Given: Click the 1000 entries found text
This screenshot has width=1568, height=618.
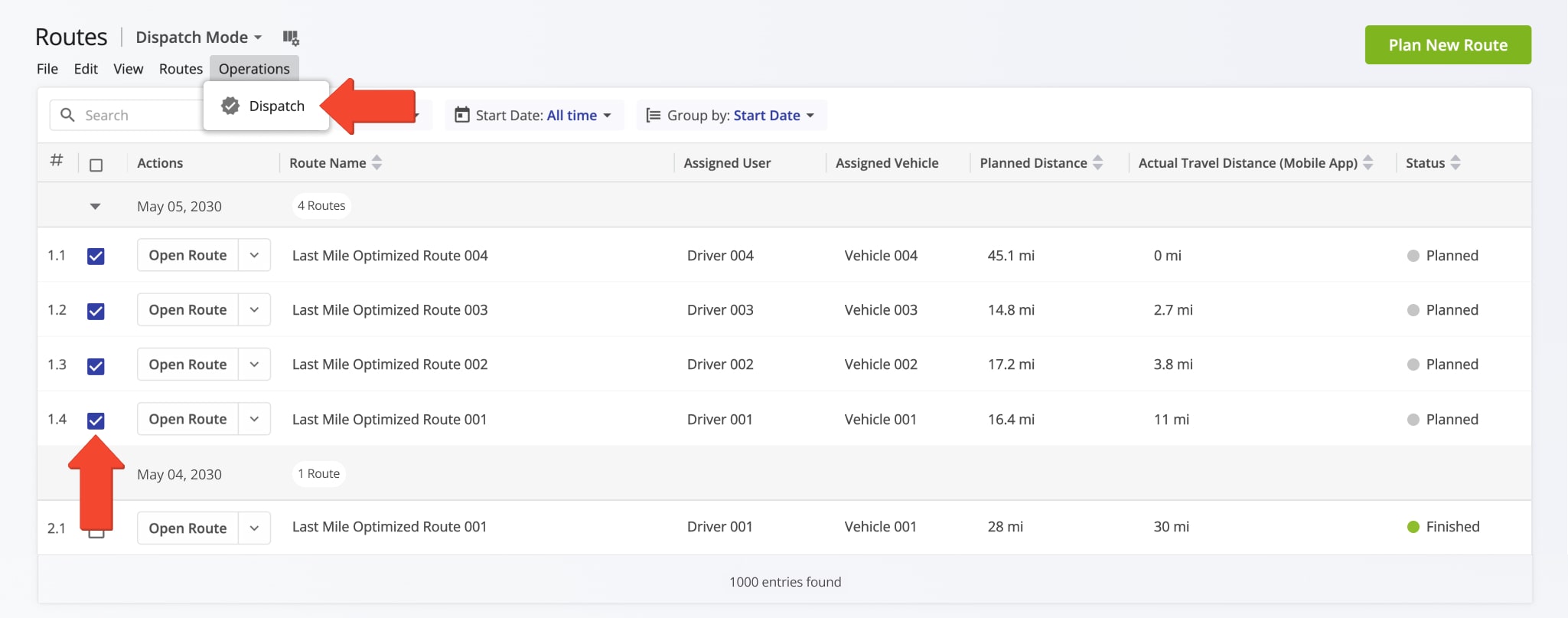Looking at the screenshot, I should (x=785, y=582).
